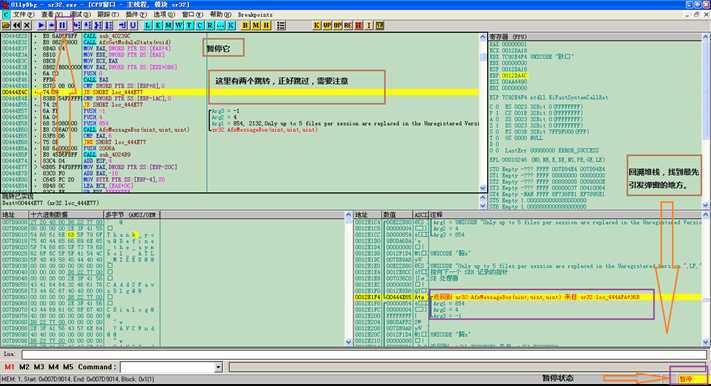Viewport: 711px width, 386px height.
Task: Click the Trace over toolbar icon
Action: pos(109,25)
